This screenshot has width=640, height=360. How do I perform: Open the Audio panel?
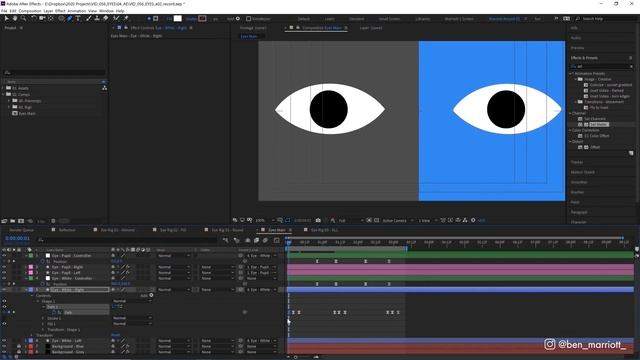click(576, 38)
